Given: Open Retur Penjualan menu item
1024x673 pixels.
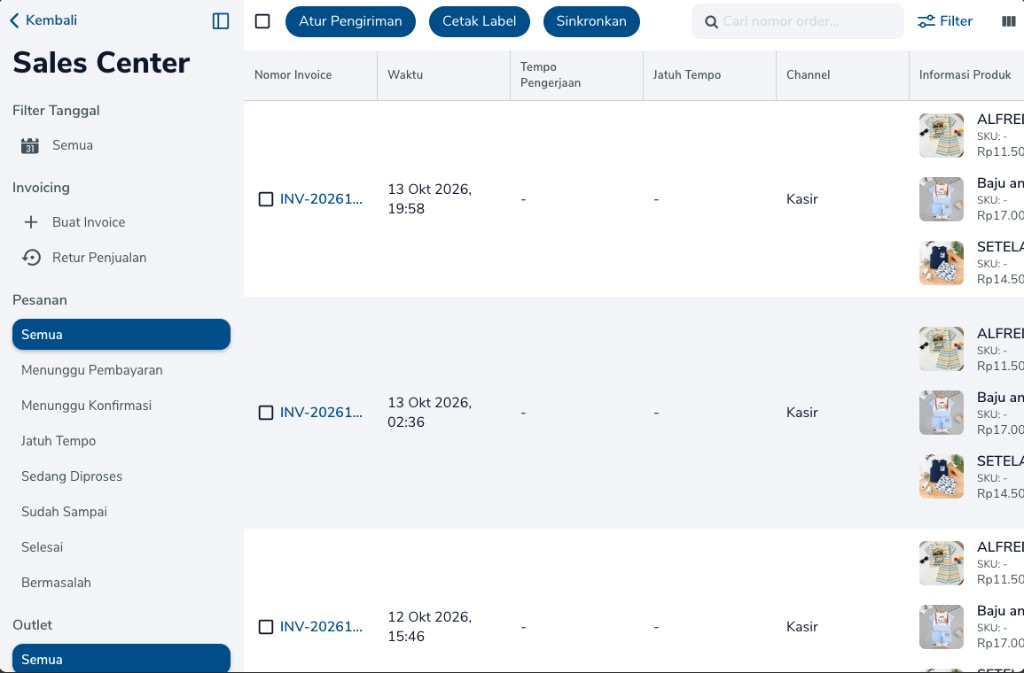Looking at the screenshot, I should click(99, 258).
